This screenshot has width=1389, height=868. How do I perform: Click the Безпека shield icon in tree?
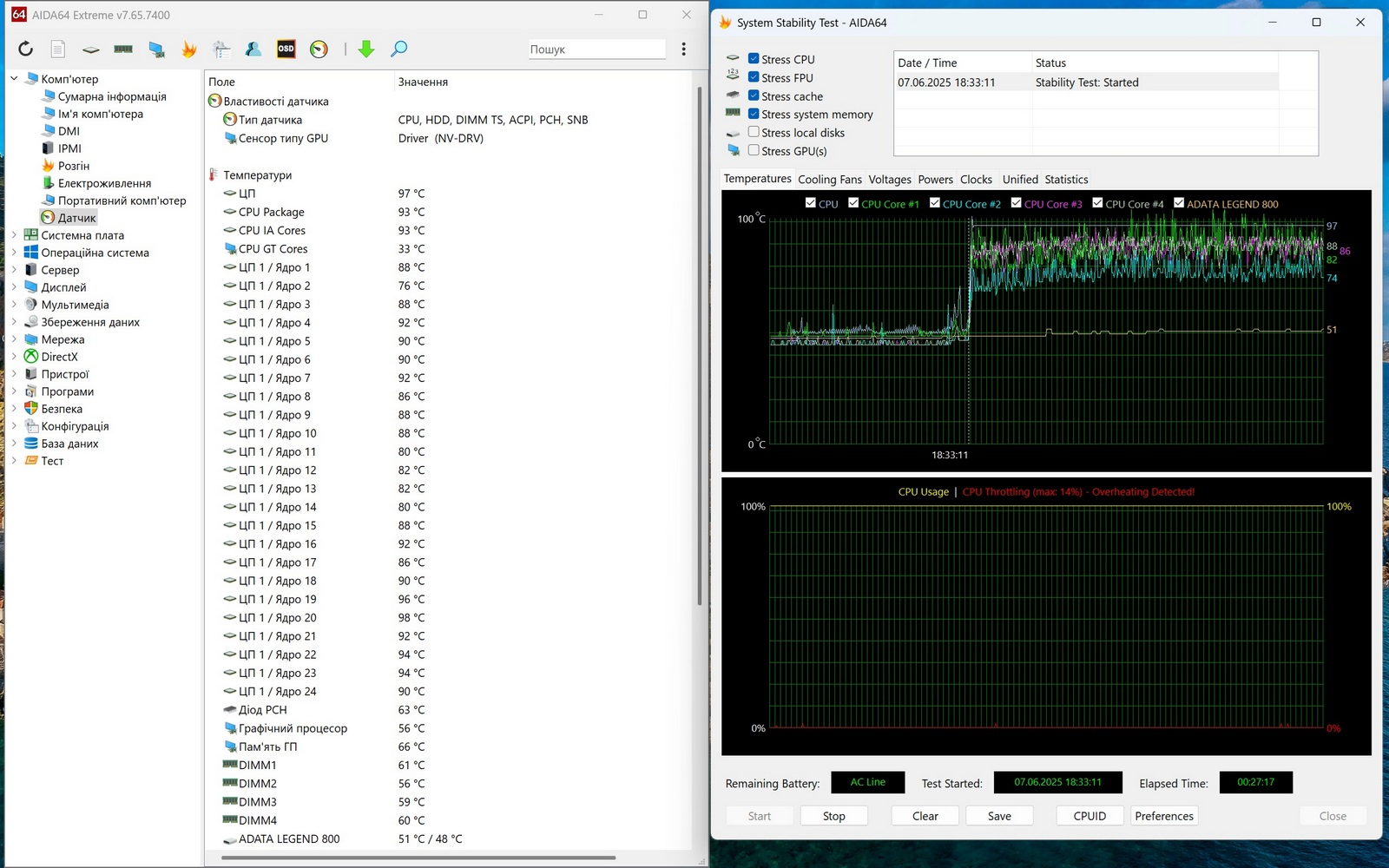coord(31,409)
